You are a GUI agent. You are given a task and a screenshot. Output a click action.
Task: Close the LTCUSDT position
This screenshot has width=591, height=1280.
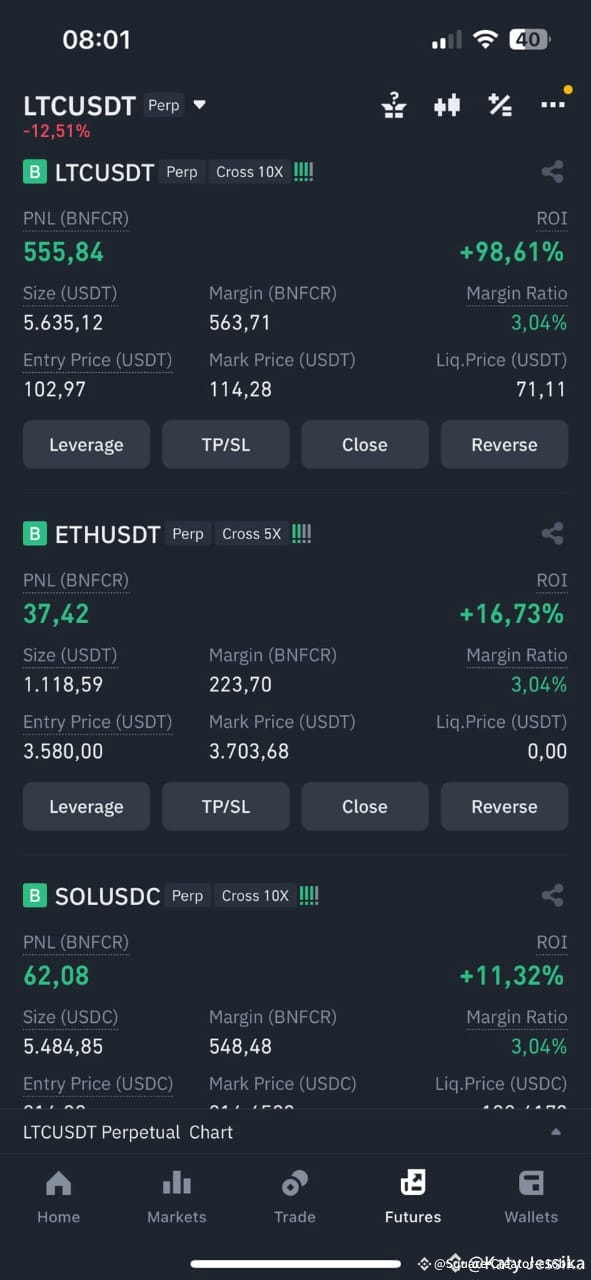(x=365, y=445)
